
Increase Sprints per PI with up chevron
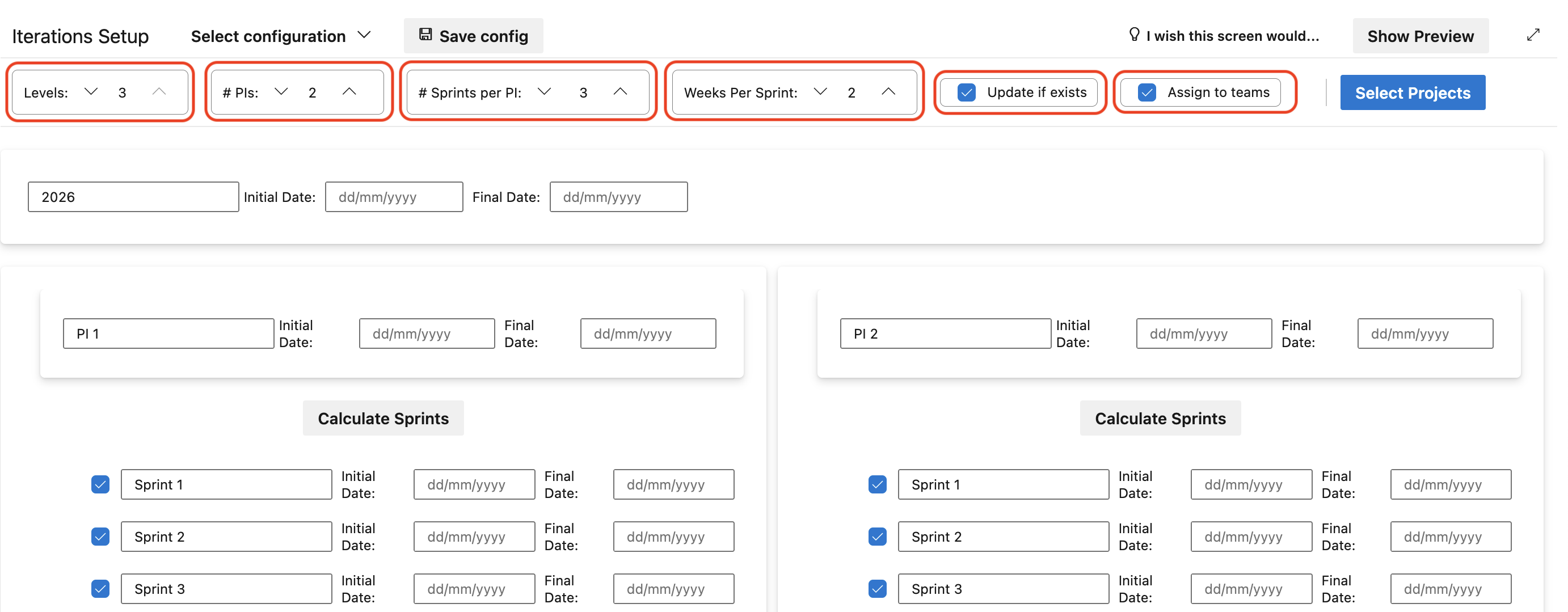(x=619, y=92)
